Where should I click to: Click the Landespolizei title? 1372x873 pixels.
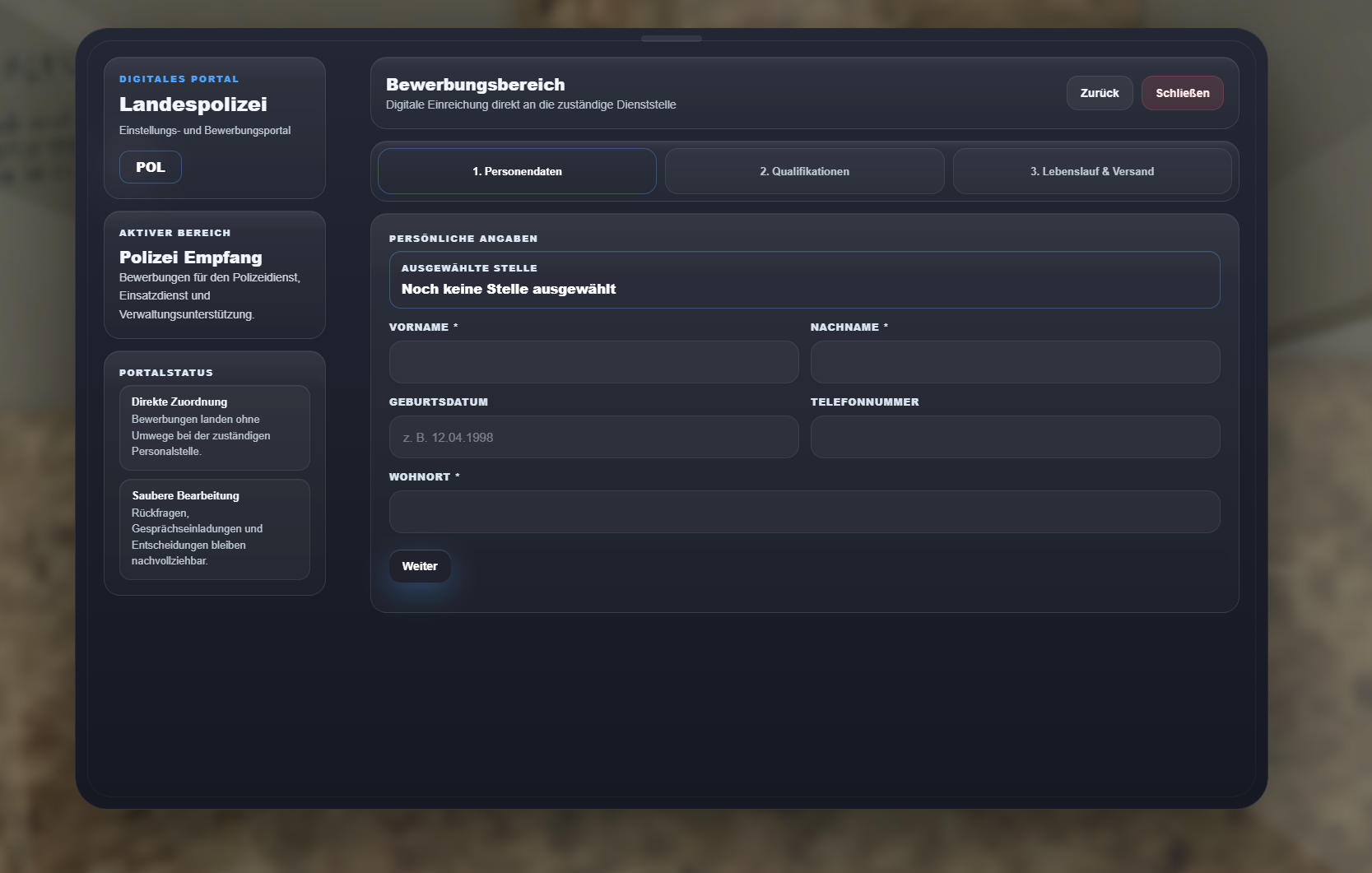(193, 104)
